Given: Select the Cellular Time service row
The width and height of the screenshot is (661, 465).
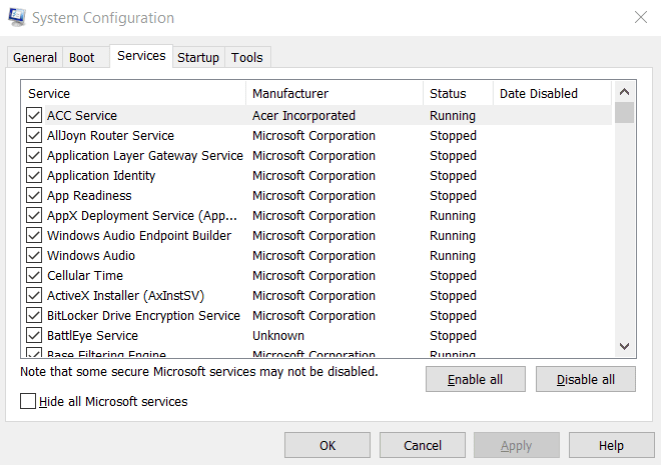Looking at the screenshot, I should (85, 276).
